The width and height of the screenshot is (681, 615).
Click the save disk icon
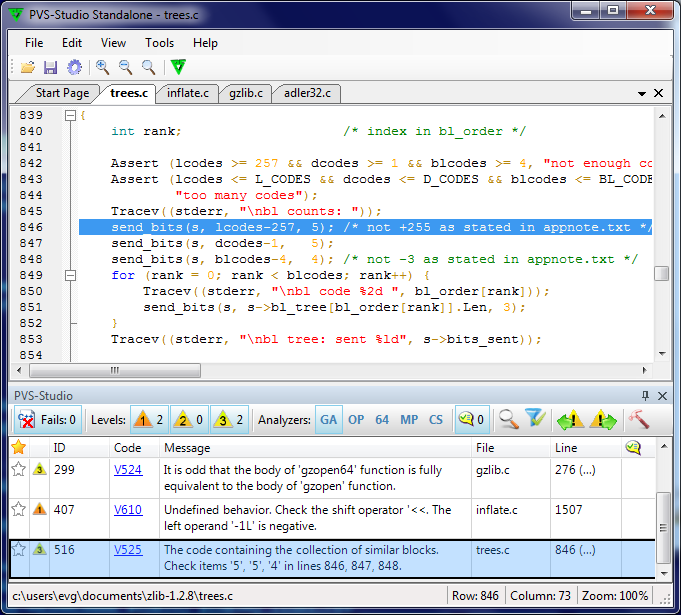(x=50, y=67)
